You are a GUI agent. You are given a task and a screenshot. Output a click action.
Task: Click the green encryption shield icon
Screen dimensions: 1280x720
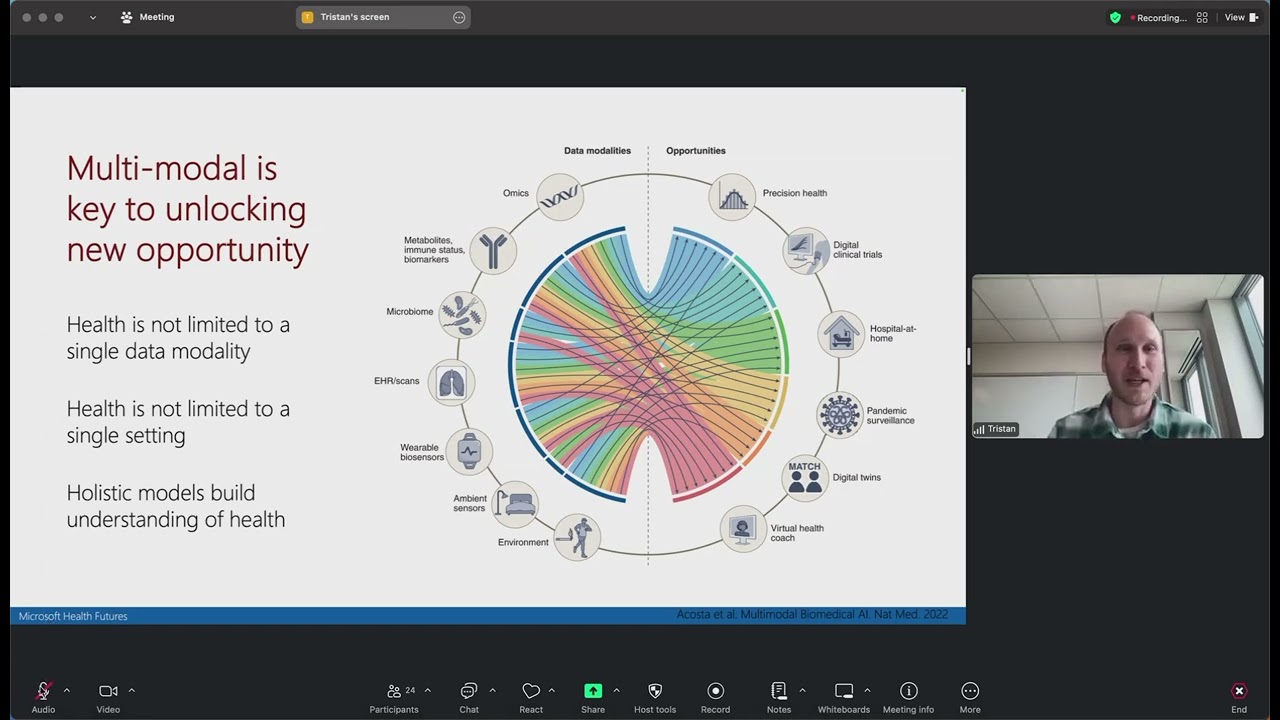point(1115,17)
